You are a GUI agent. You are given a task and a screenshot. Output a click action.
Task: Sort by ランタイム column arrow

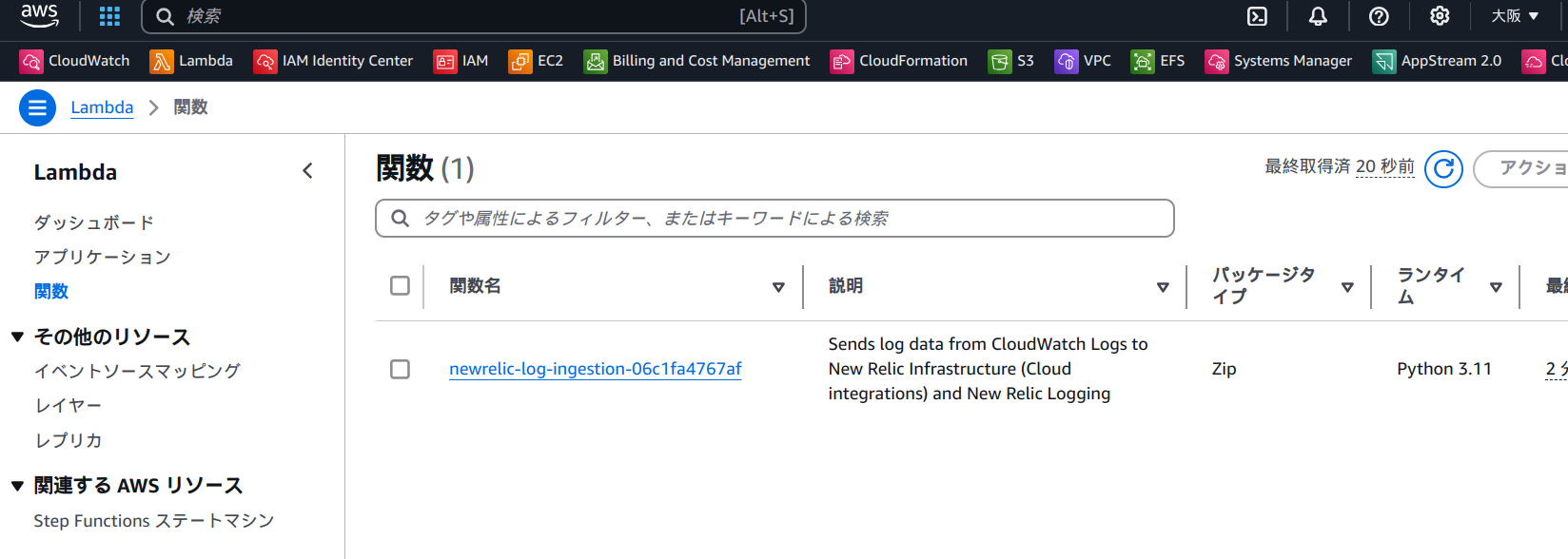coord(1496,287)
